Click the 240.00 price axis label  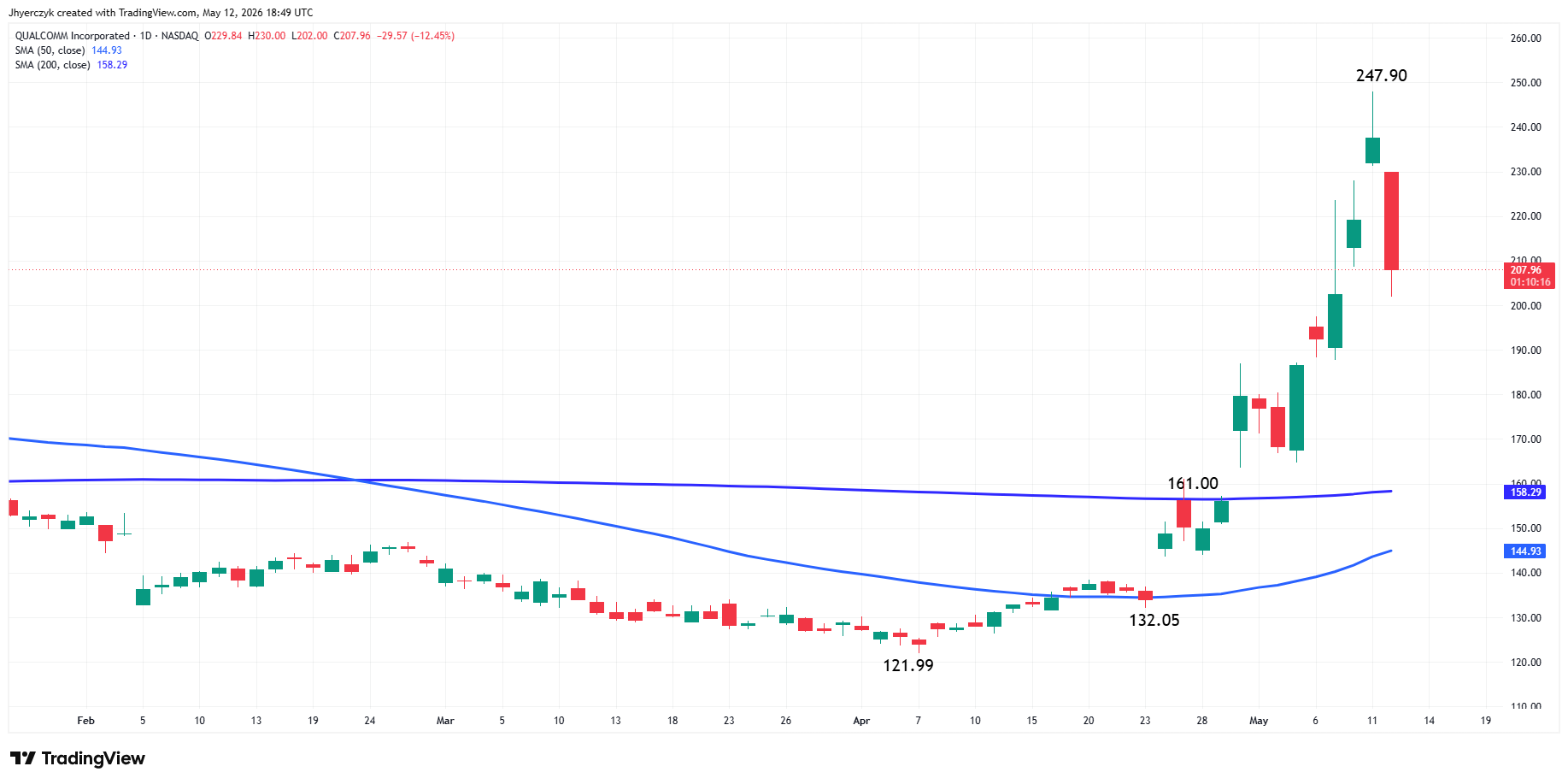point(1525,127)
